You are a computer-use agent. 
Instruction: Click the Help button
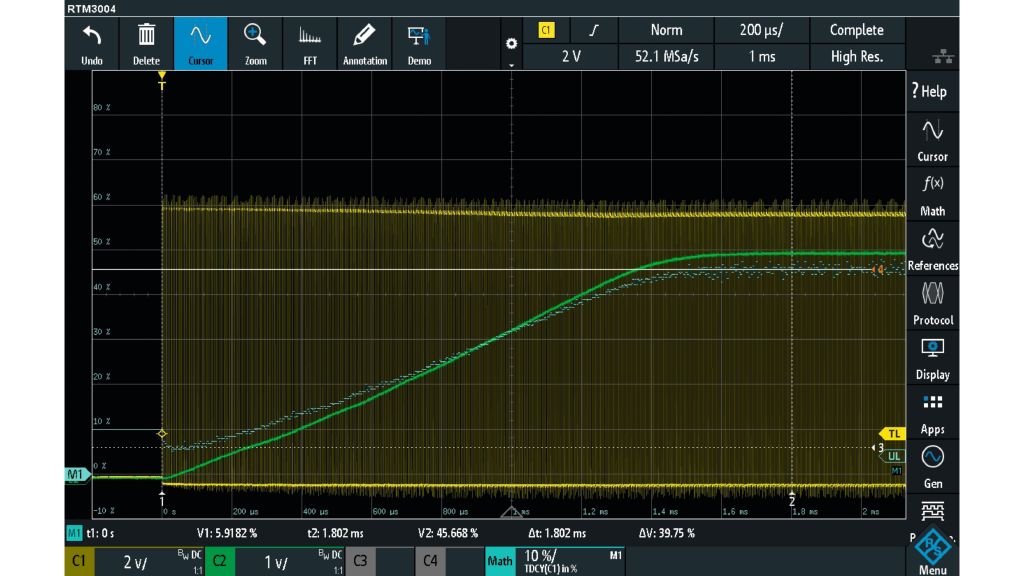pos(929,91)
